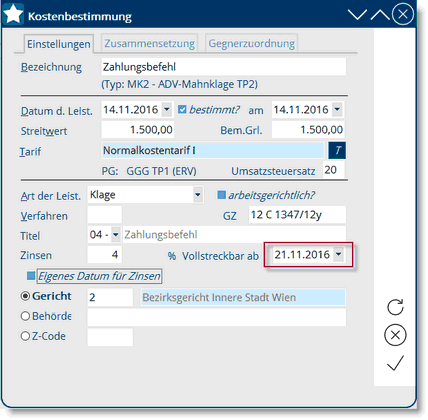Click the refresh circular arrow icon
Viewport: 428px width, 420px height.
[395, 307]
